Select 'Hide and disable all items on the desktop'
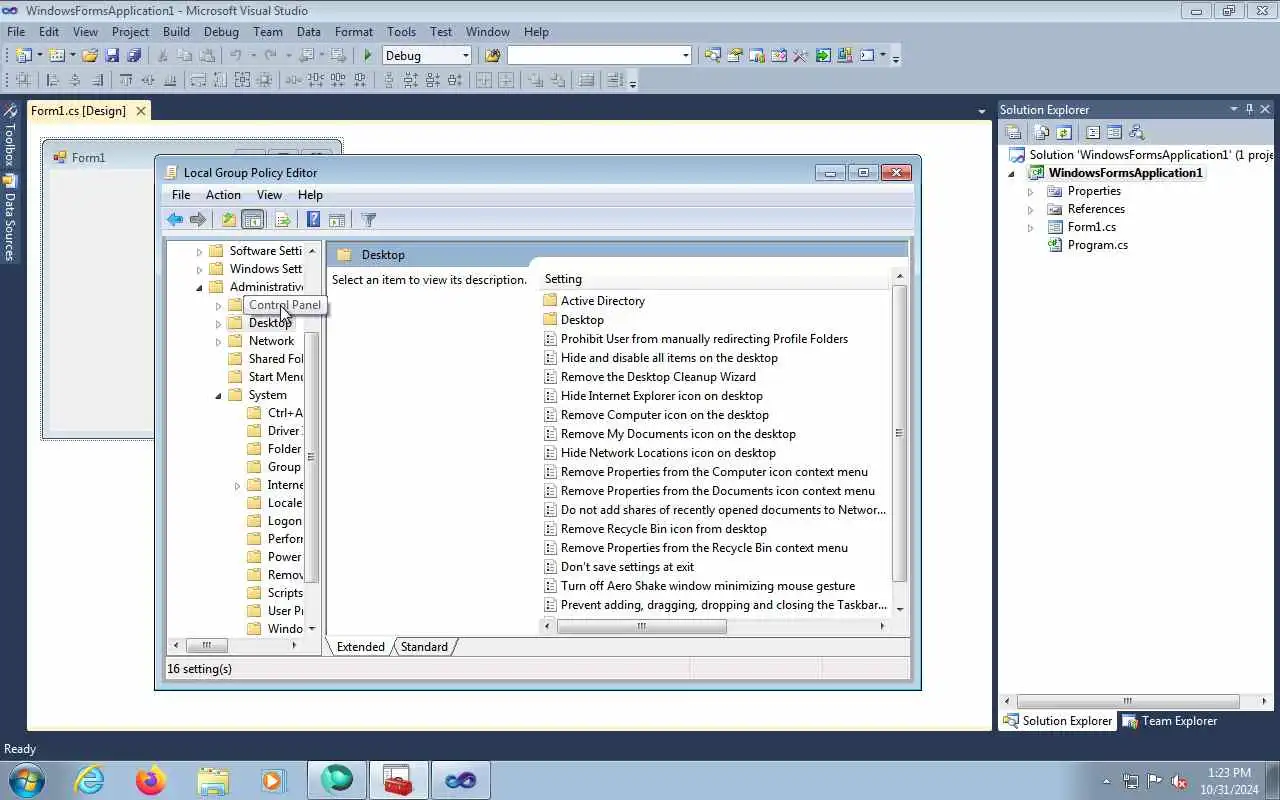 [x=669, y=358]
